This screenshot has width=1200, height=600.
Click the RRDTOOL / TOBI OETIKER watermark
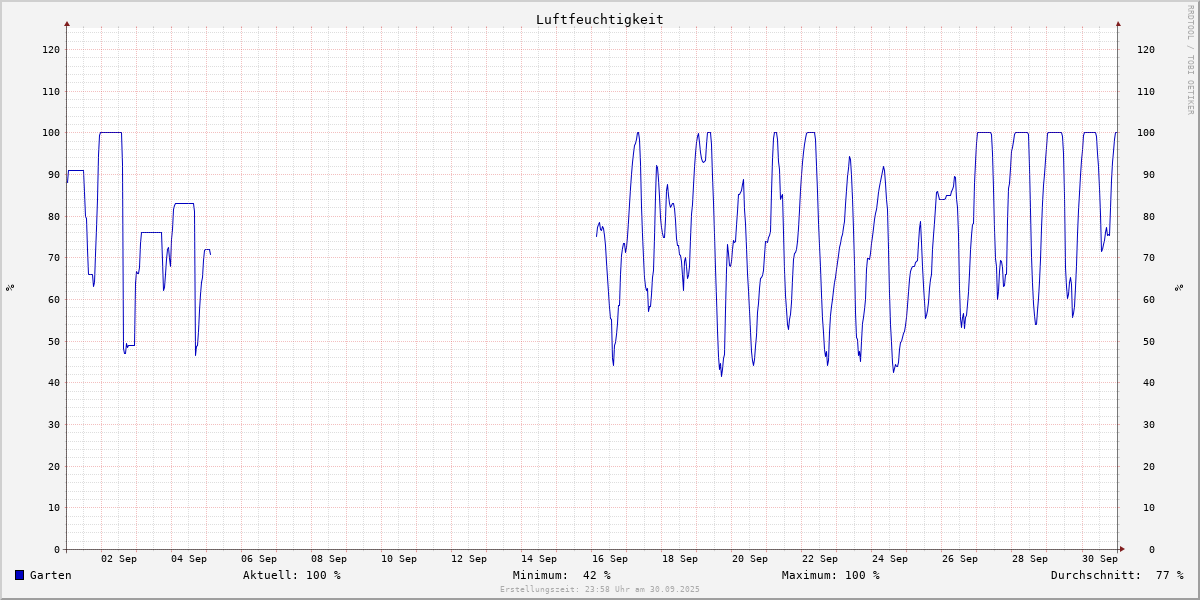pos(1190,60)
